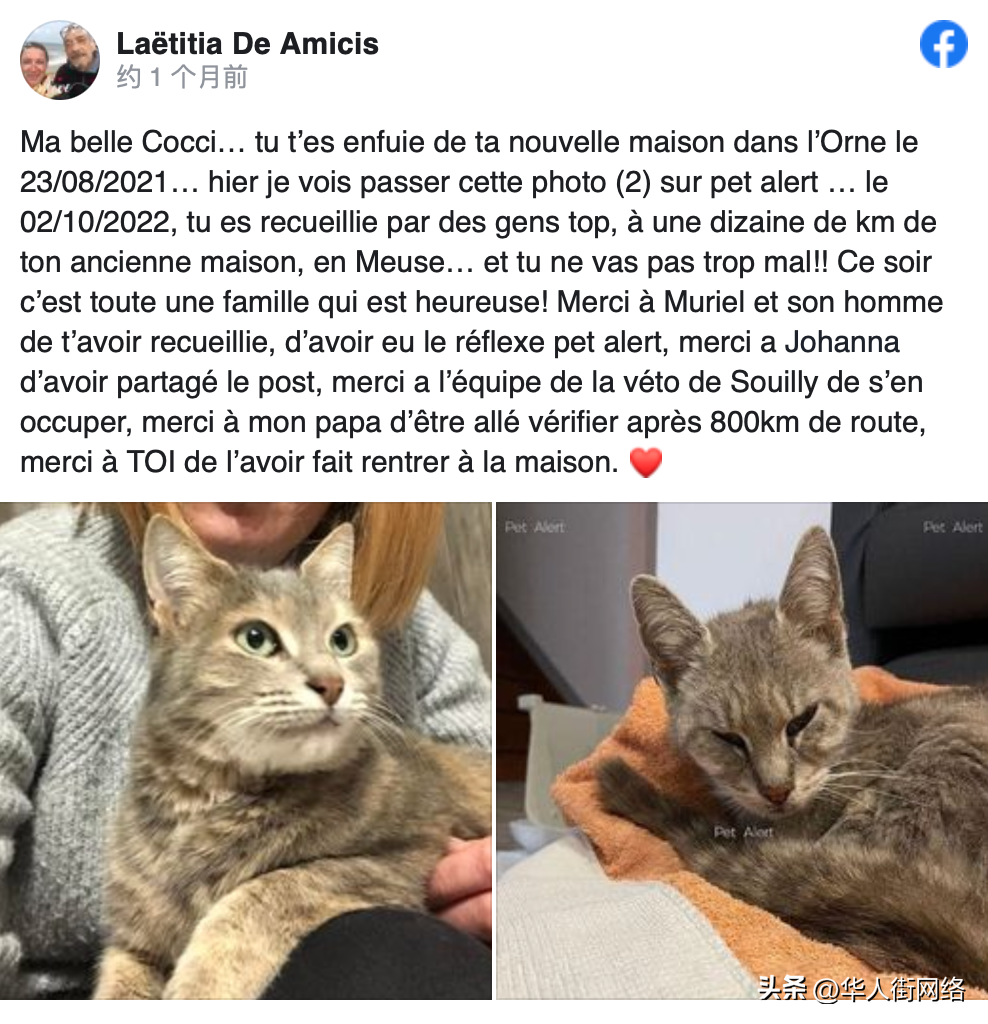Click the Facebook logo icon
Viewport: 988px width, 1024px height.
pos(944,44)
